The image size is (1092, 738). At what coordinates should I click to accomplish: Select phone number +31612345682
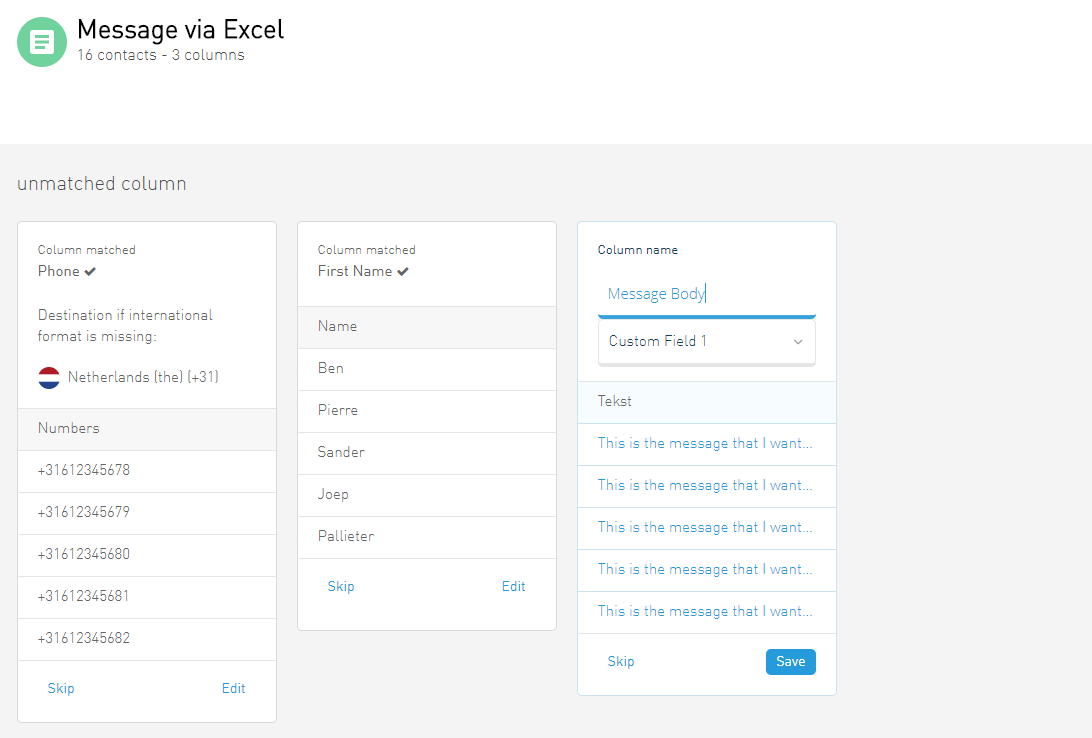(147, 638)
